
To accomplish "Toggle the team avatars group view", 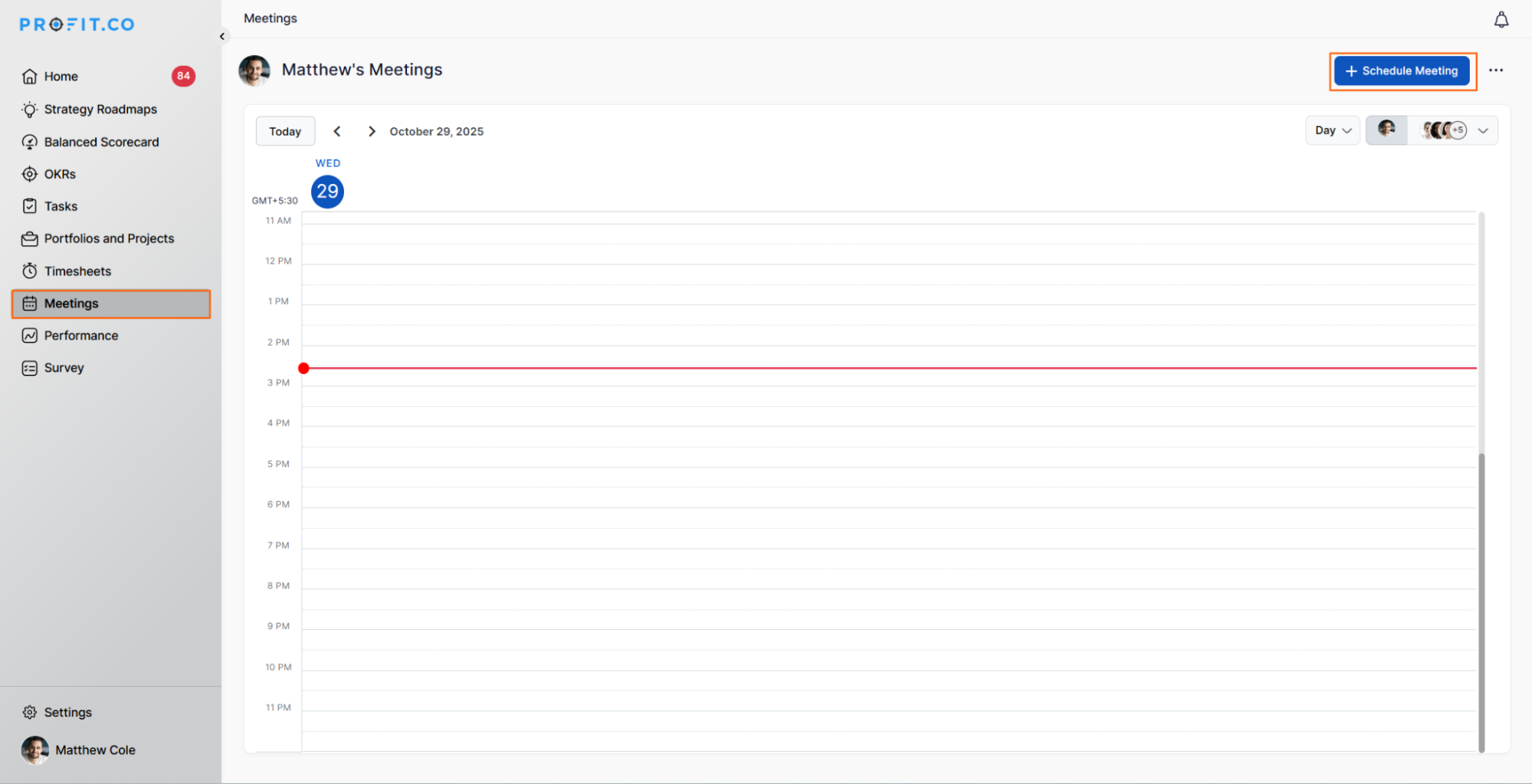I will [x=1444, y=131].
